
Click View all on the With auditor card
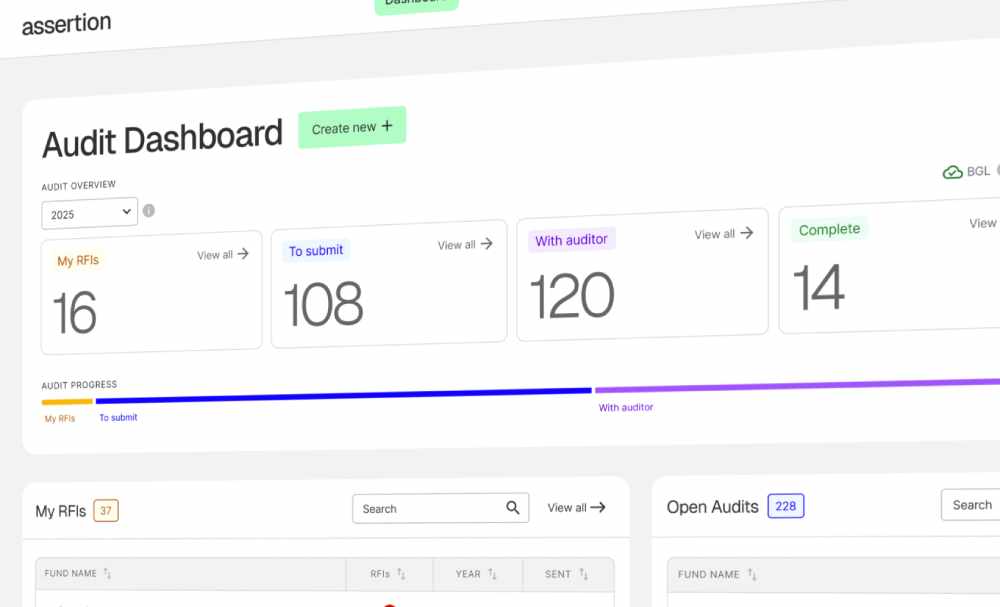[724, 234]
